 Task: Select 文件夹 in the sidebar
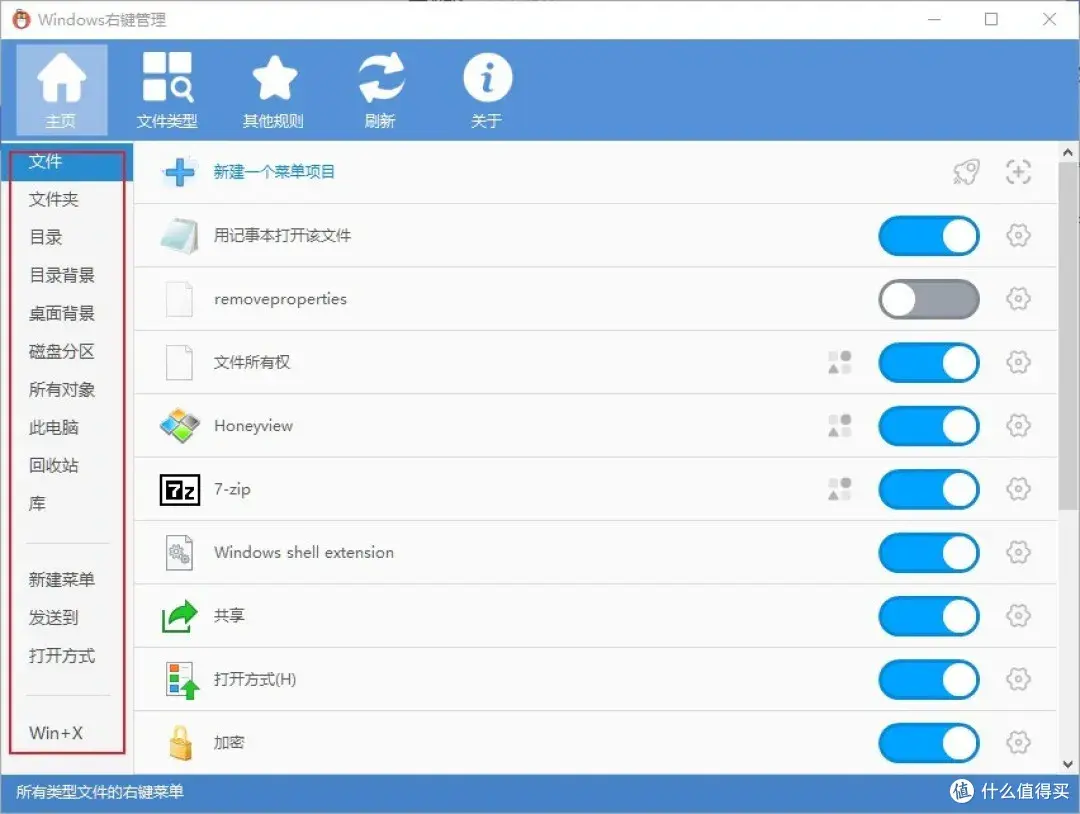click(x=54, y=200)
